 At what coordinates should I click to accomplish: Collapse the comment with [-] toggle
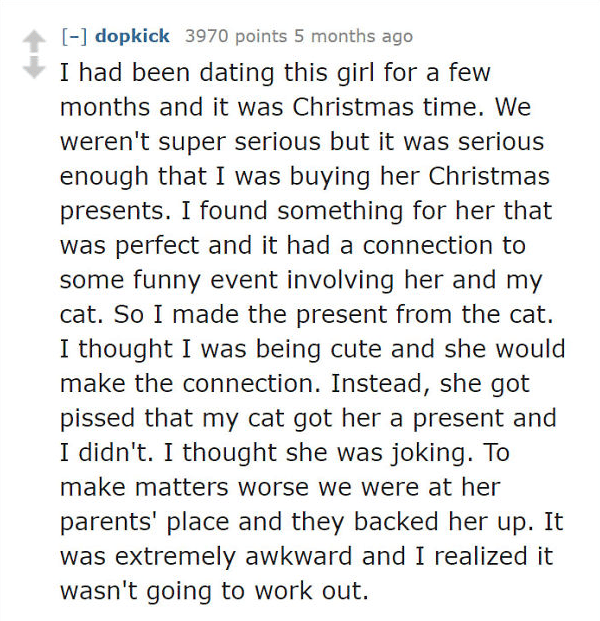(x=74, y=36)
